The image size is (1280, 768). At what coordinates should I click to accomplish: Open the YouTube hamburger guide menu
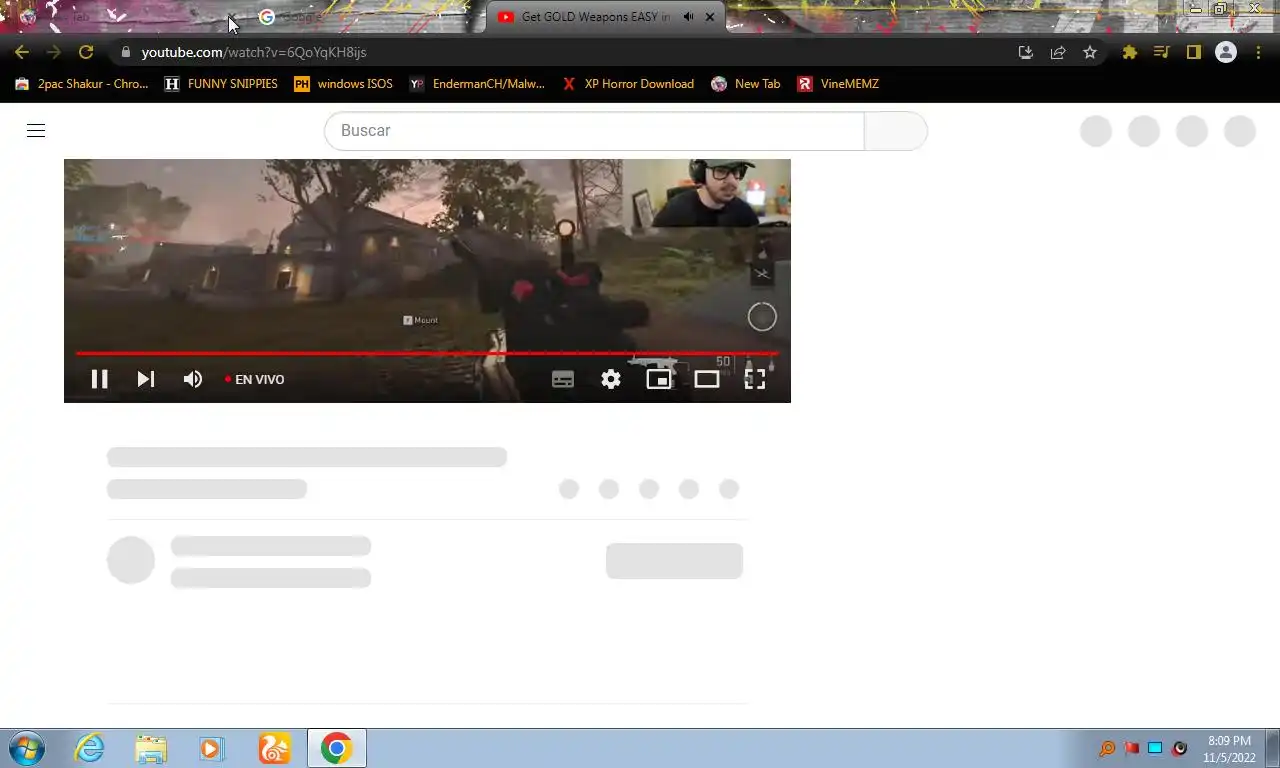pos(36,130)
